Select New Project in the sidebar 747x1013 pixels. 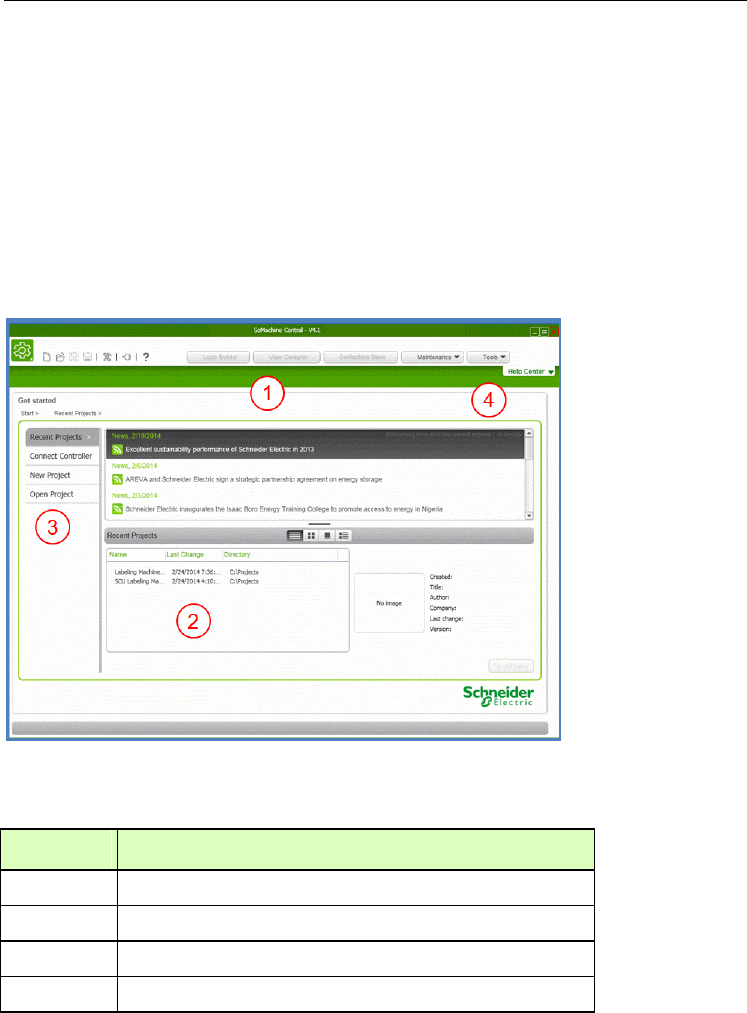62,475
